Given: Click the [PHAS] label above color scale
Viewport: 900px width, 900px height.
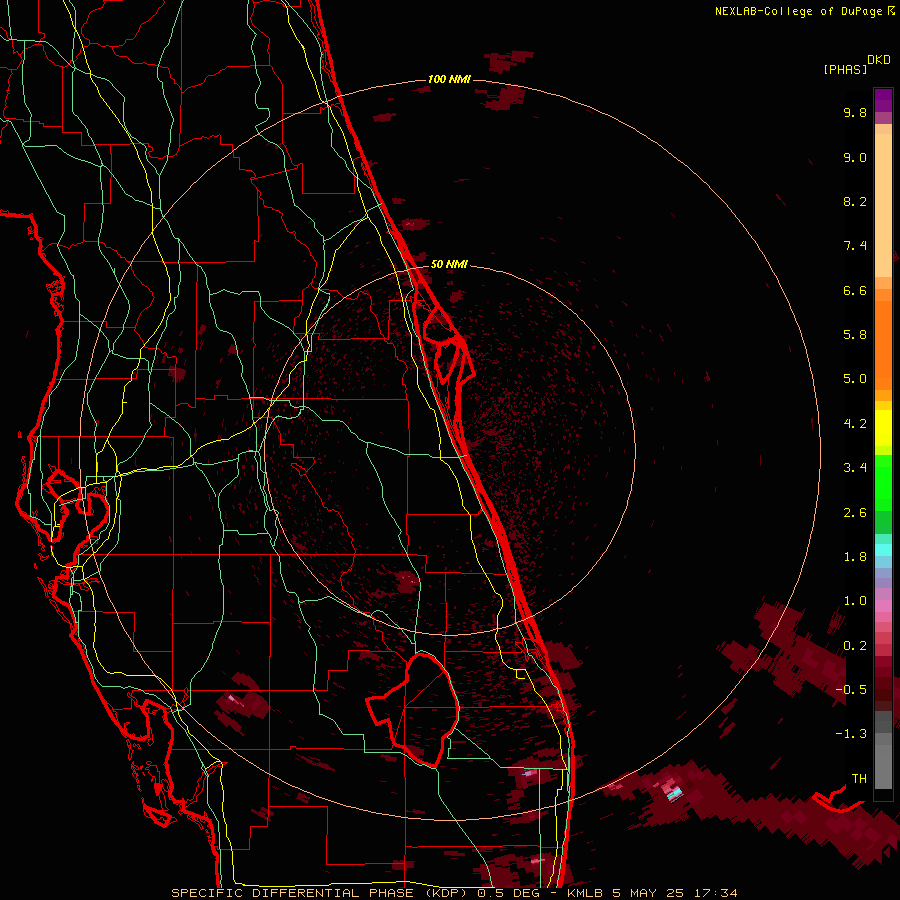Looking at the screenshot, I should [845, 69].
